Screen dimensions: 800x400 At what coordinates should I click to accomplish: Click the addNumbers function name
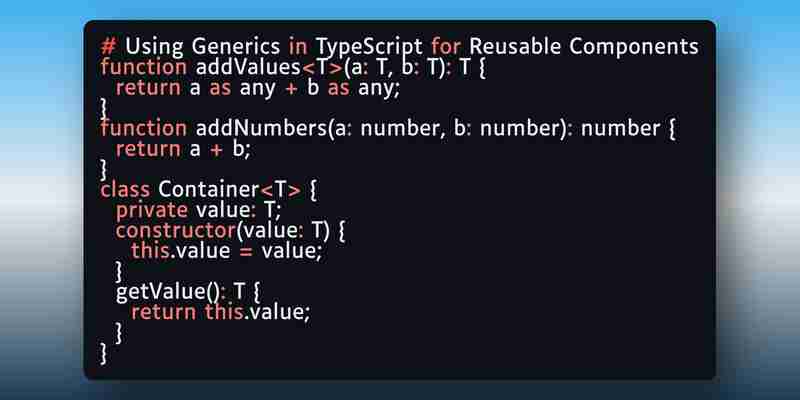click(x=261, y=128)
